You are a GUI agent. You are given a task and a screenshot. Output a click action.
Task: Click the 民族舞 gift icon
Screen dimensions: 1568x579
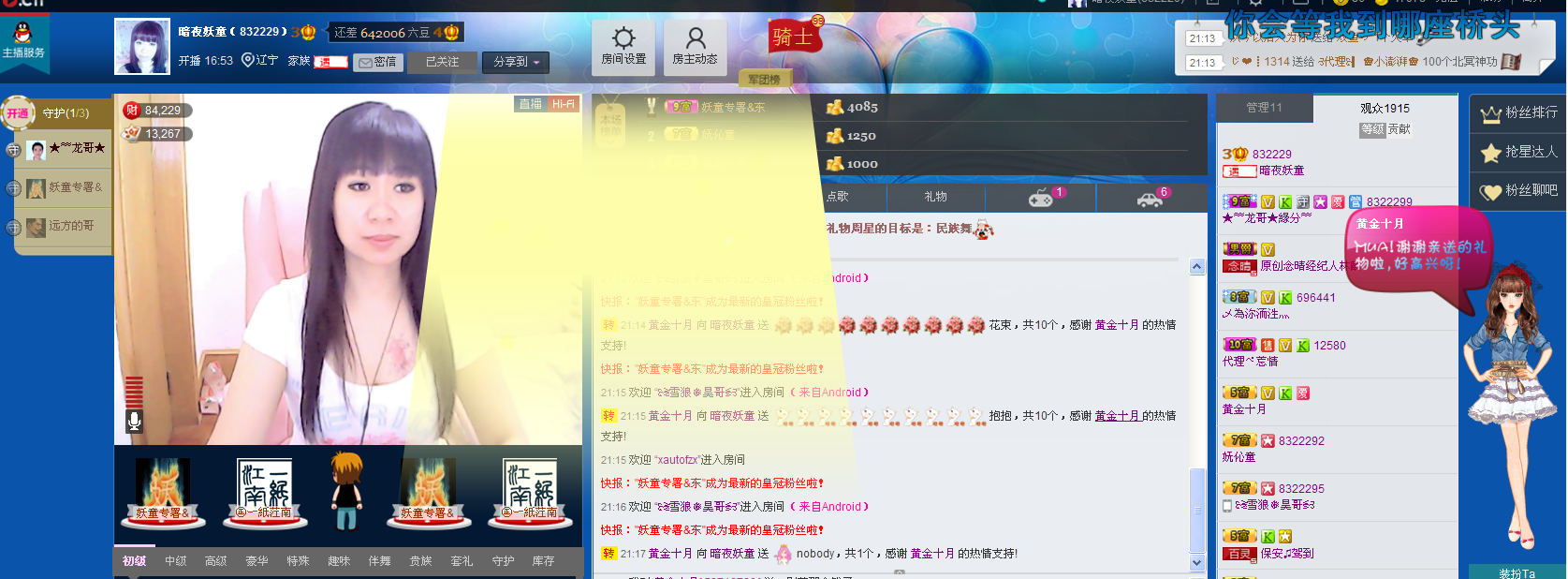(983, 229)
